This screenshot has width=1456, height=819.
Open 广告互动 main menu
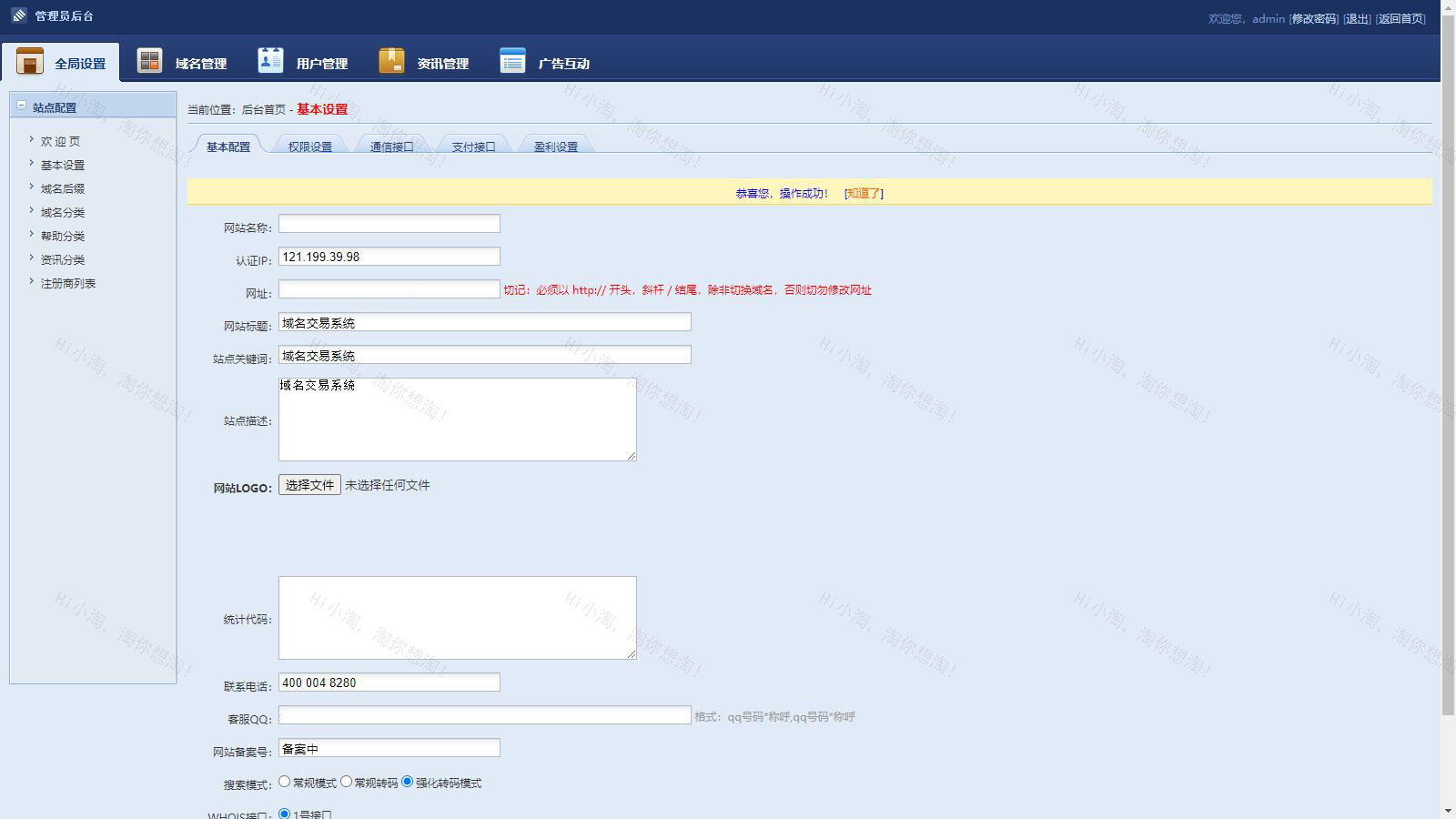pyautogui.click(x=545, y=62)
